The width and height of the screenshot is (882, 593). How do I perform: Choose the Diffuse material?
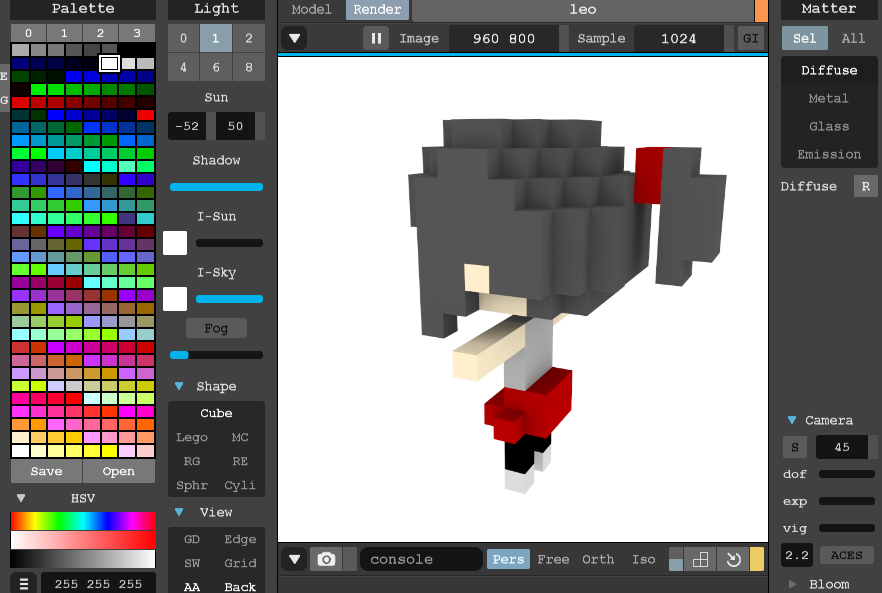[829, 70]
